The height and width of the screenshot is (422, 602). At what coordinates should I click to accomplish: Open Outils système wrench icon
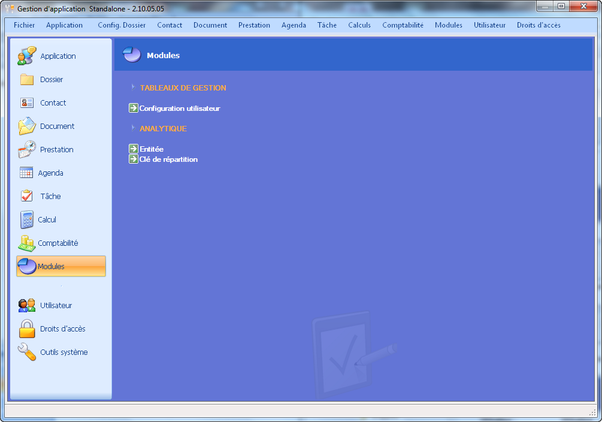pyautogui.click(x=27, y=352)
